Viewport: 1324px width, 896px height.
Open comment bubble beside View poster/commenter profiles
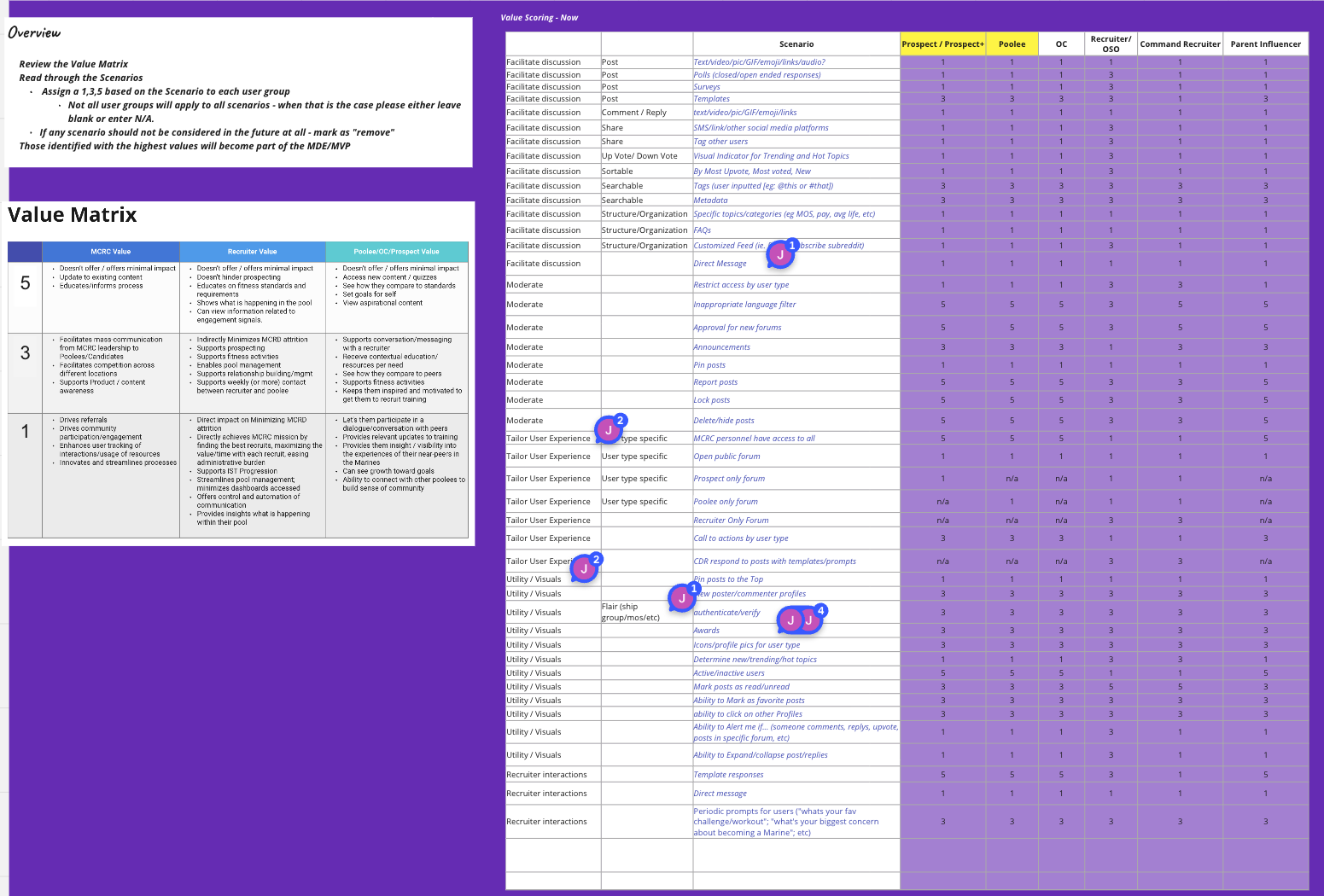click(682, 598)
